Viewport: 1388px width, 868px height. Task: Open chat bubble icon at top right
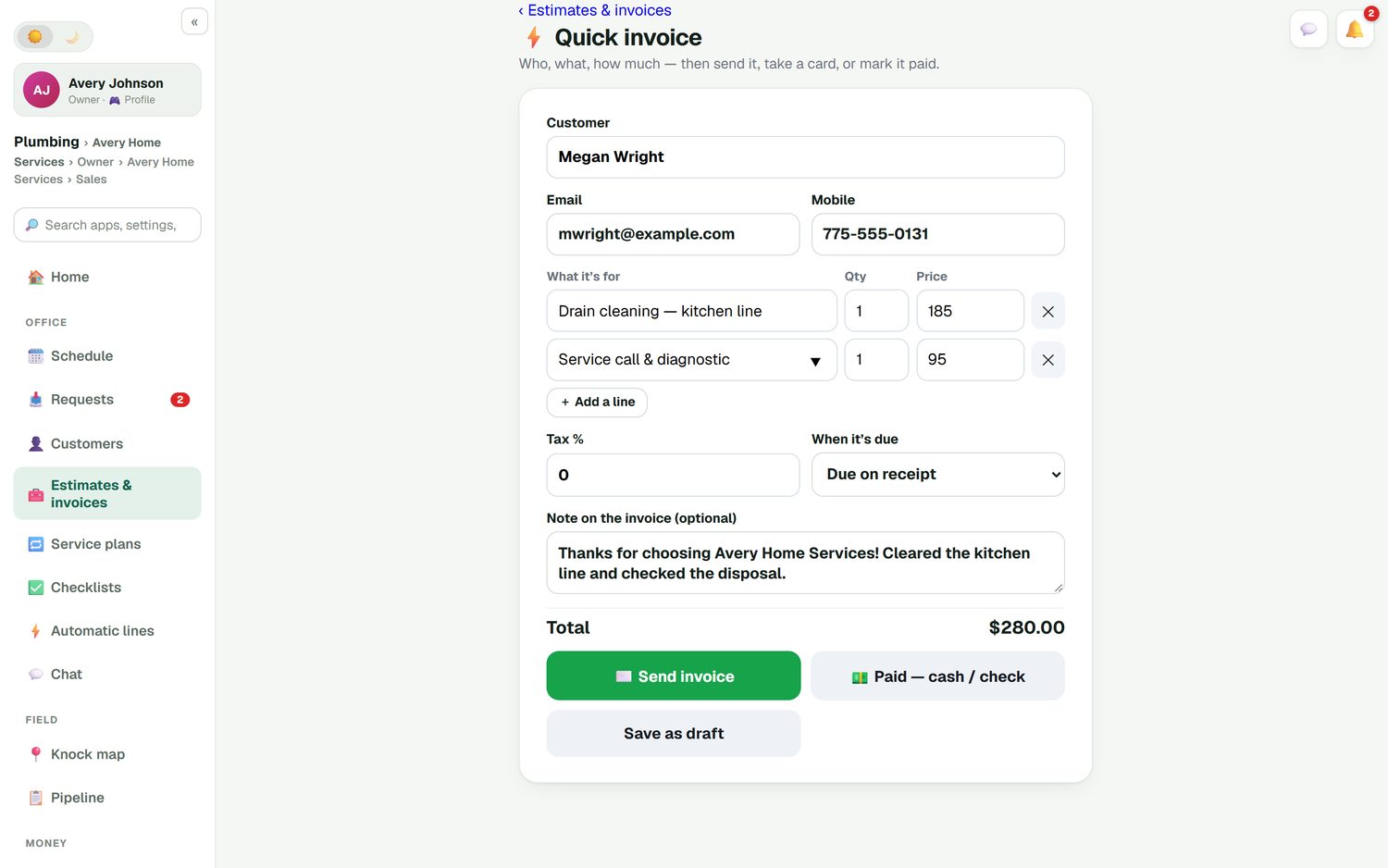(1308, 30)
